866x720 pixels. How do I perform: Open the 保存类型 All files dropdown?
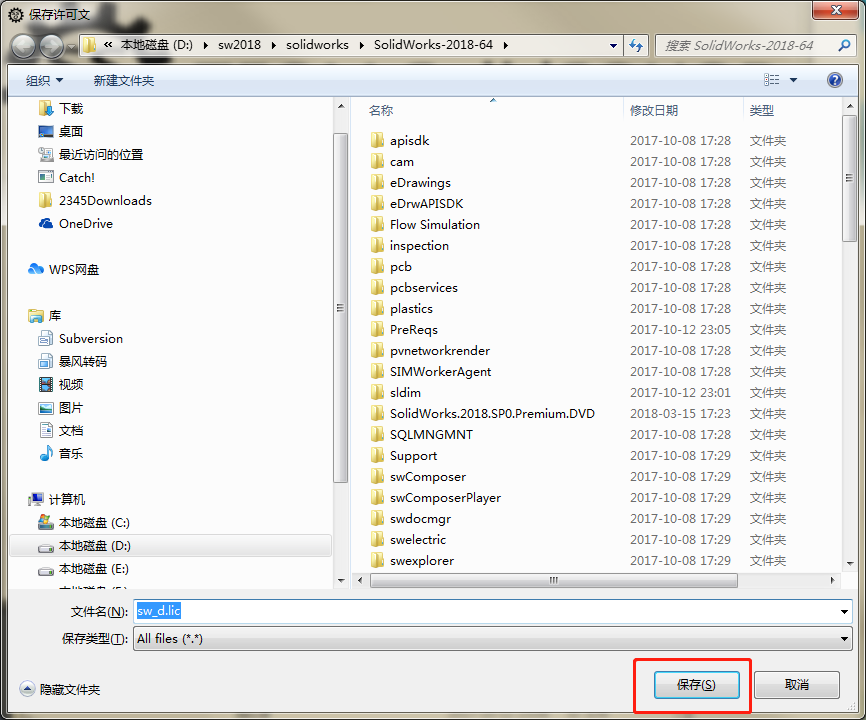click(x=492, y=638)
